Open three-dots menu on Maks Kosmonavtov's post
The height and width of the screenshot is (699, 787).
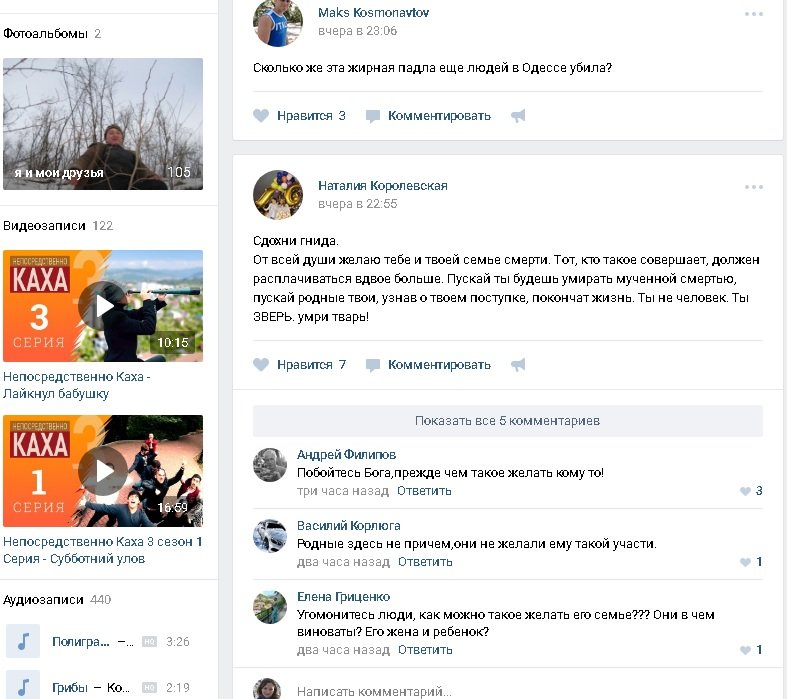point(754,14)
